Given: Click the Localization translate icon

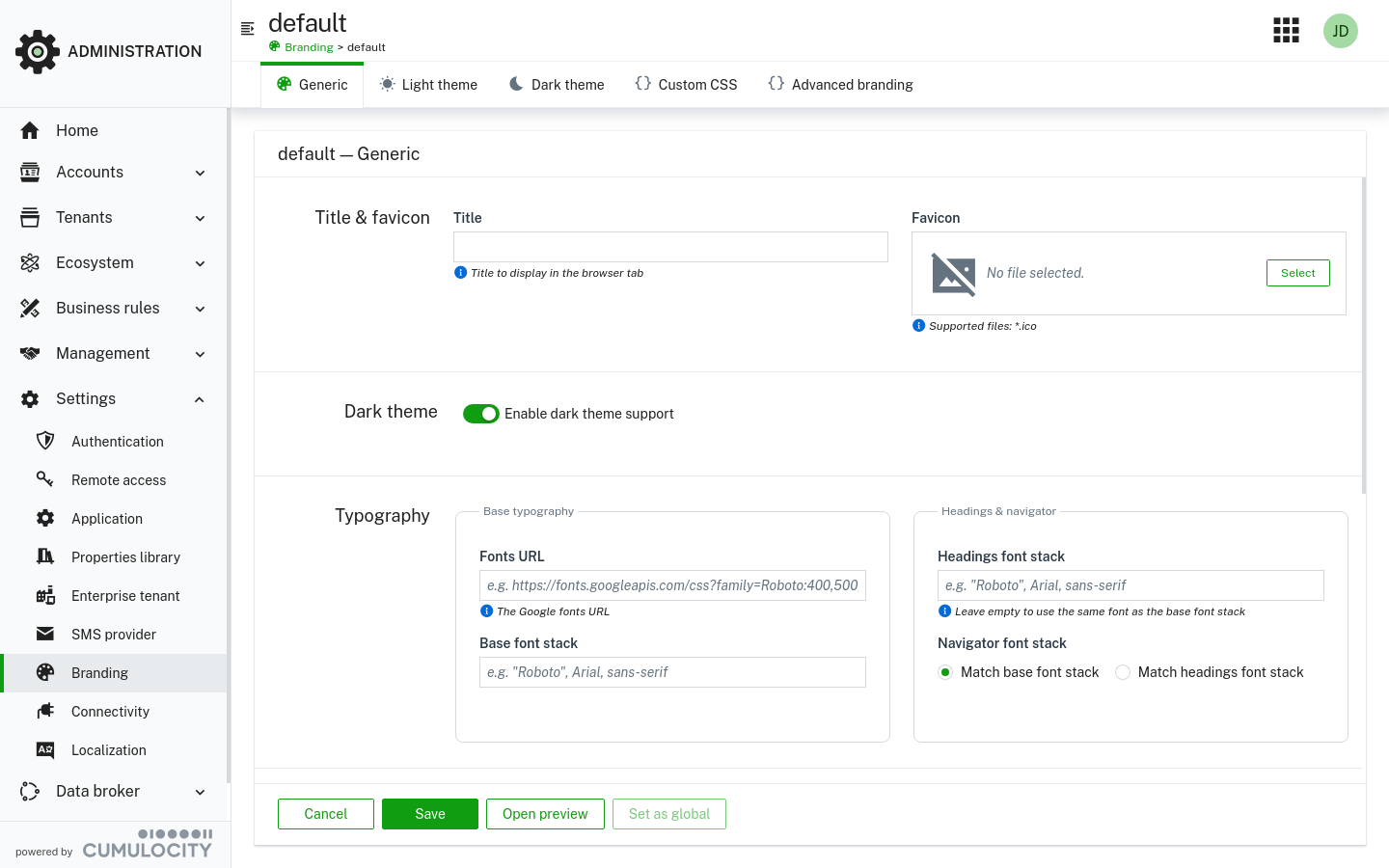Looking at the screenshot, I should (45, 749).
